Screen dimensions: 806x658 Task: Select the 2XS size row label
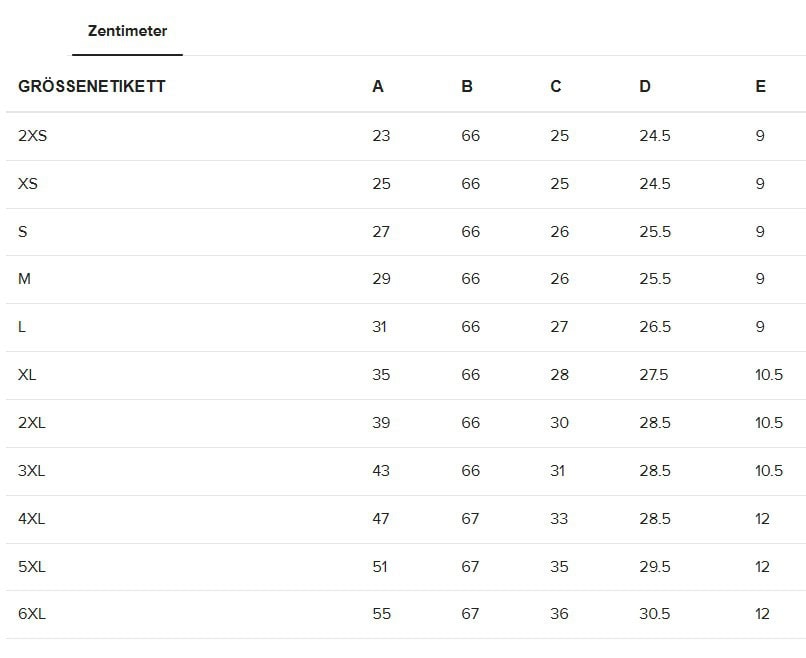33,135
